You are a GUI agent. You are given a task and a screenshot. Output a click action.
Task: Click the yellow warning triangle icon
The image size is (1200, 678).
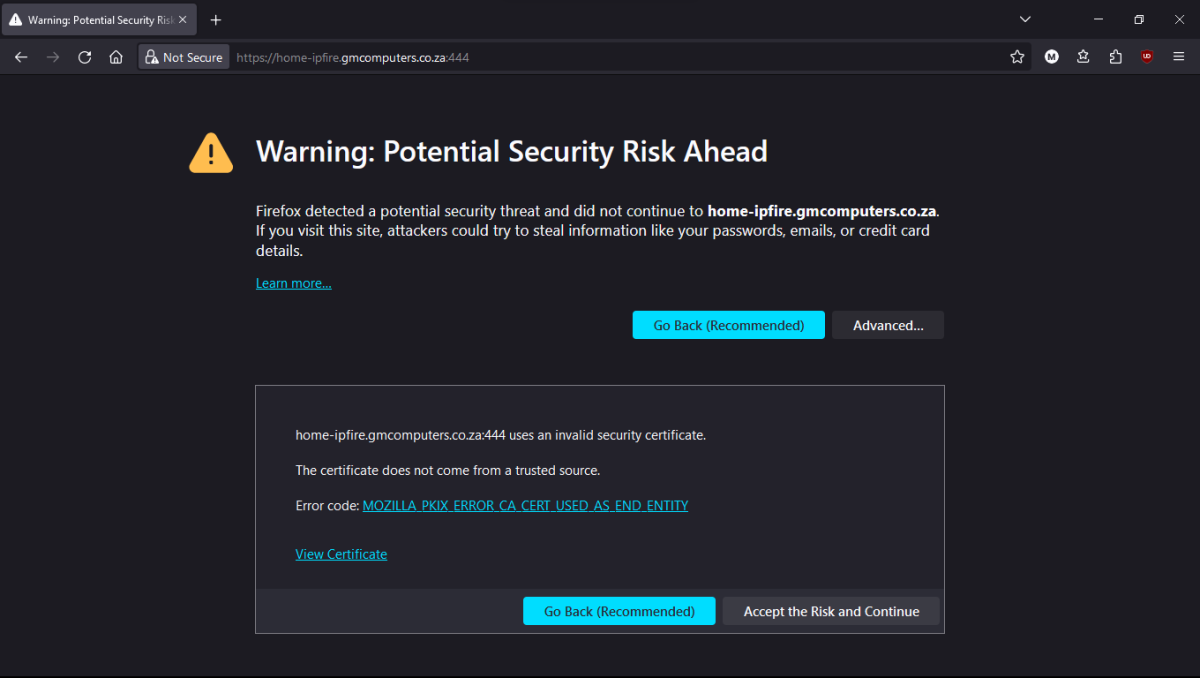pos(211,153)
